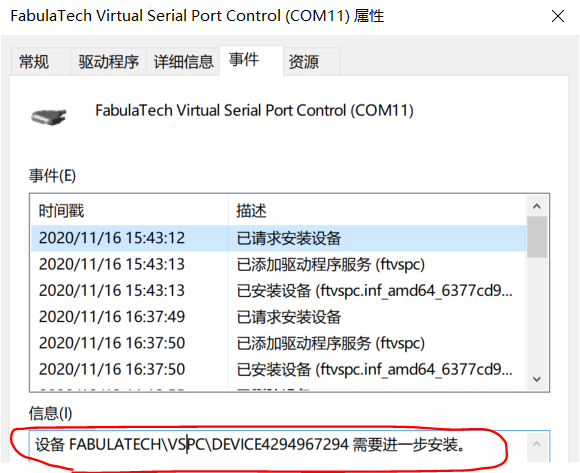Select the 16:37:50 已安装设备 event row
Screen dimensions: 580x473
[279, 369]
